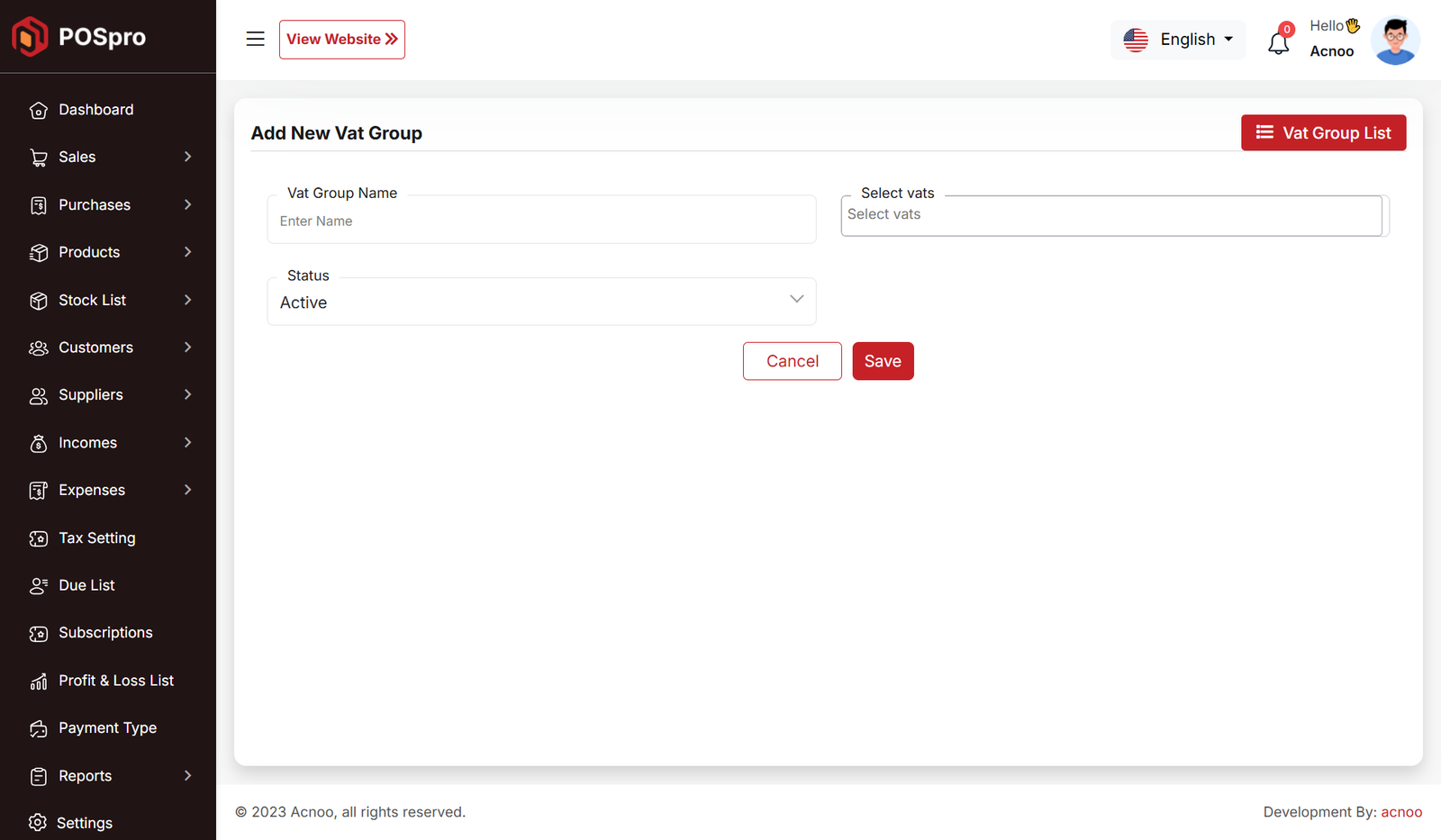Click the user avatar profile picture
The image size is (1441, 840).
click(1394, 41)
